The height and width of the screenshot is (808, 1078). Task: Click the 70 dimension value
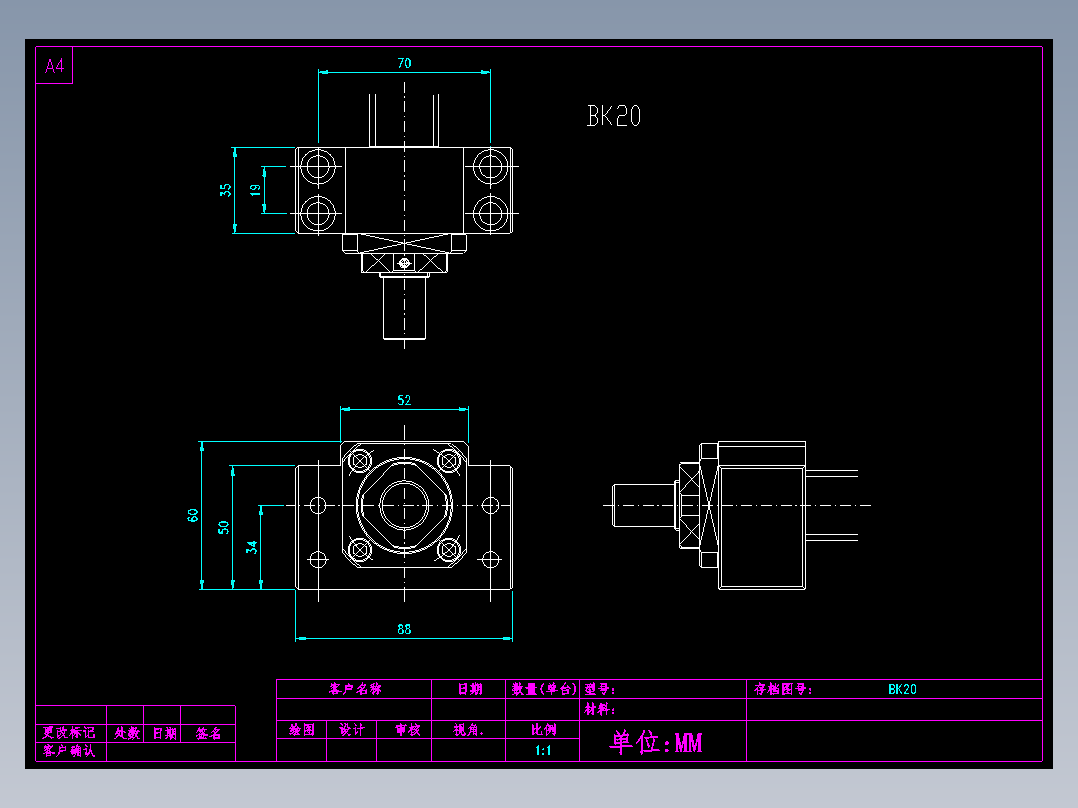coord(404,63)
